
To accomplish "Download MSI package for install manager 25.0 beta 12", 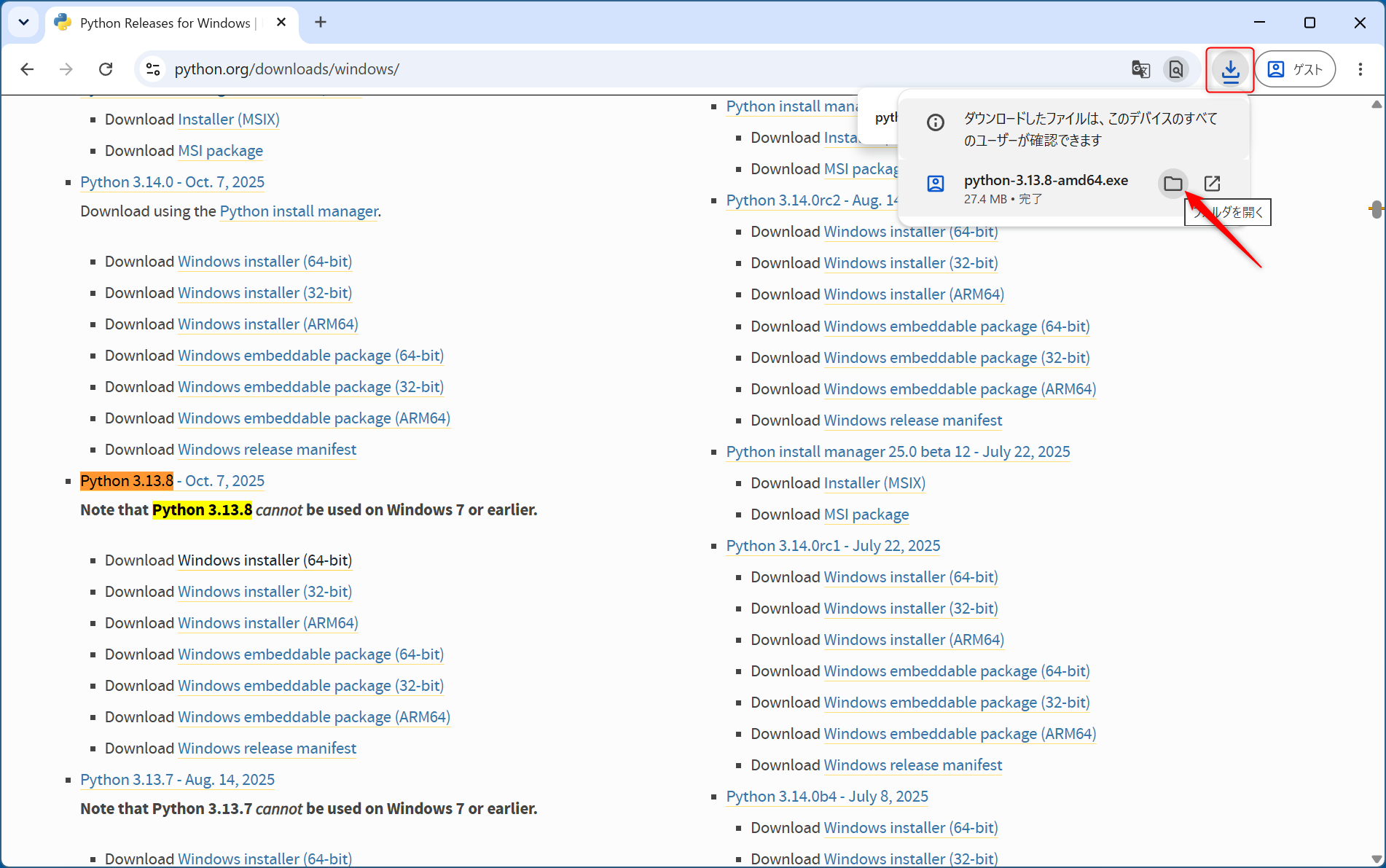I will [866, 515].
